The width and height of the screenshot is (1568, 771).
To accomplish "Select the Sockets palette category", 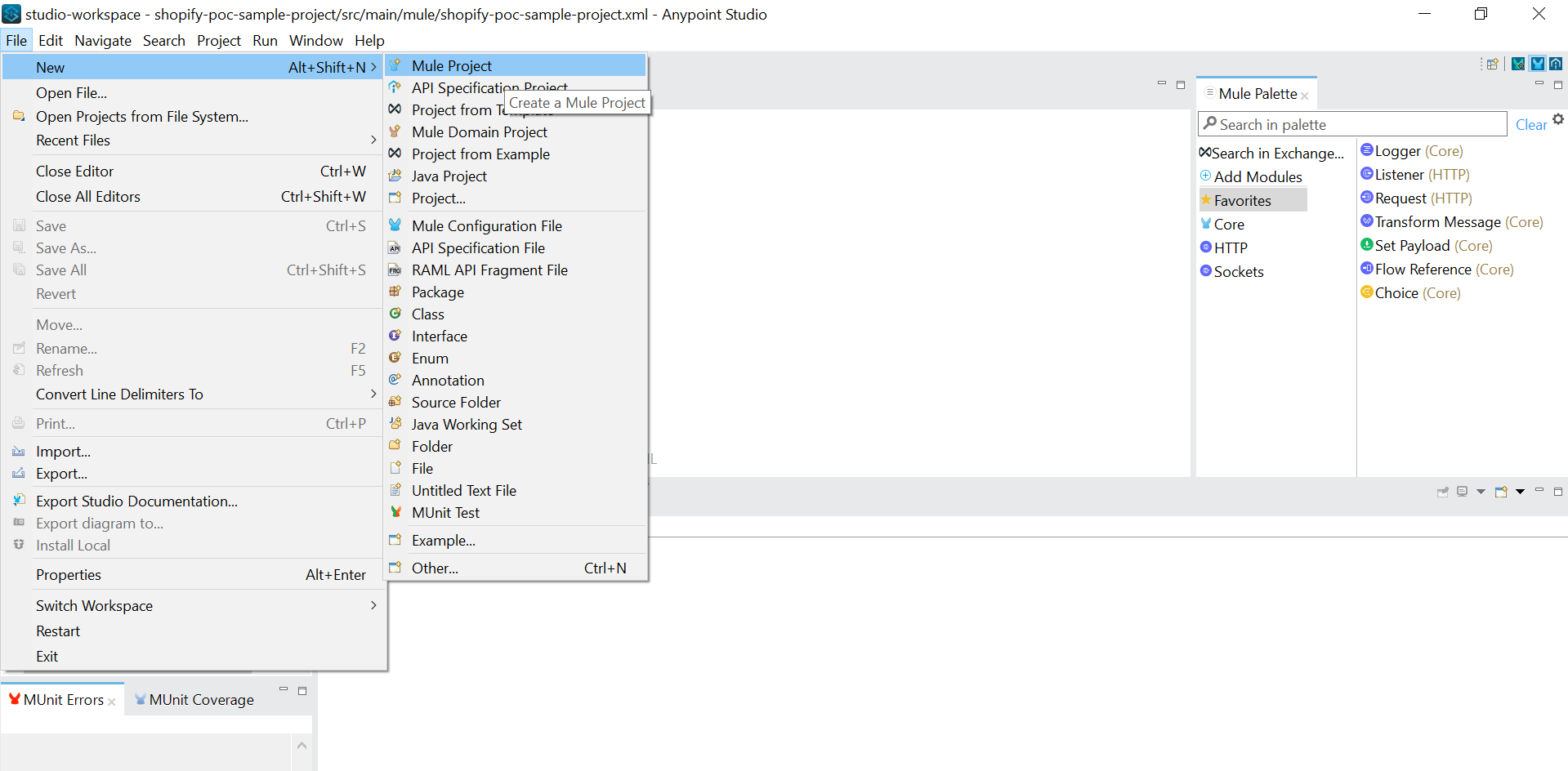I will coord(1232,271).
